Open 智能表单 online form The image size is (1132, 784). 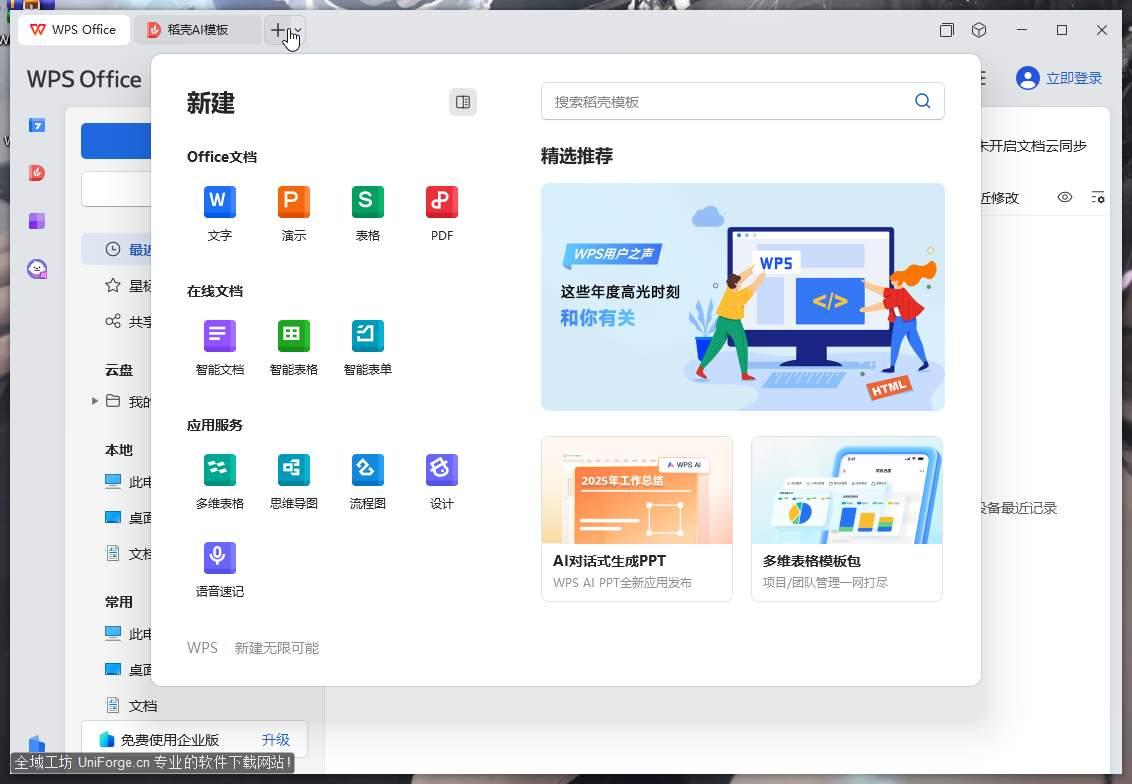(367, 348)
